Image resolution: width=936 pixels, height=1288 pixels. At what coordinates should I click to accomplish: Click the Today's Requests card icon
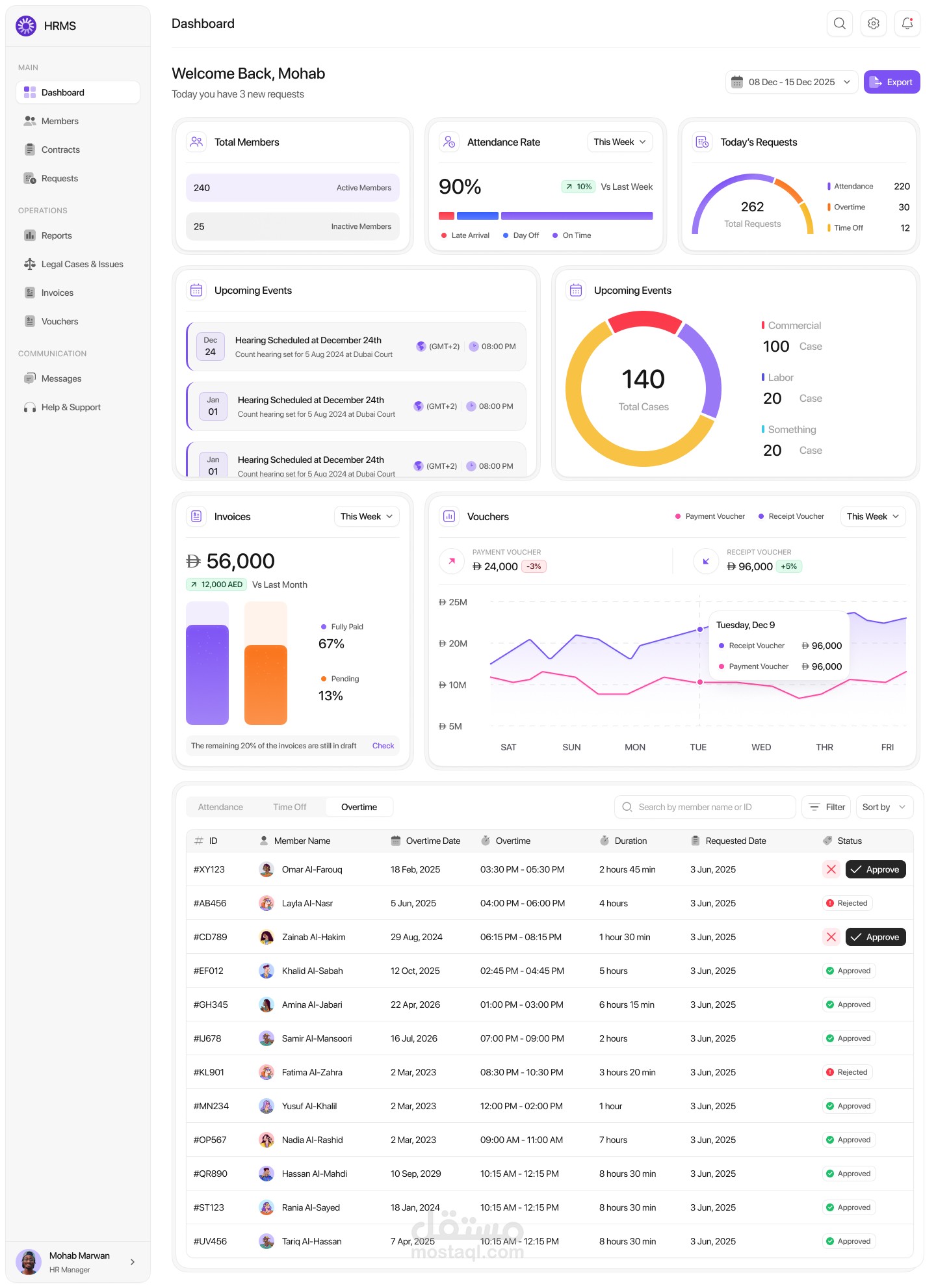coord(702,142)
